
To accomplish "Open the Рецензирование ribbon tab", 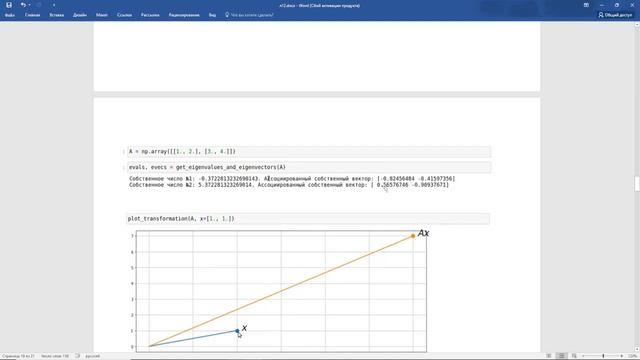I will pyautogui.click(x=184, y=15).
